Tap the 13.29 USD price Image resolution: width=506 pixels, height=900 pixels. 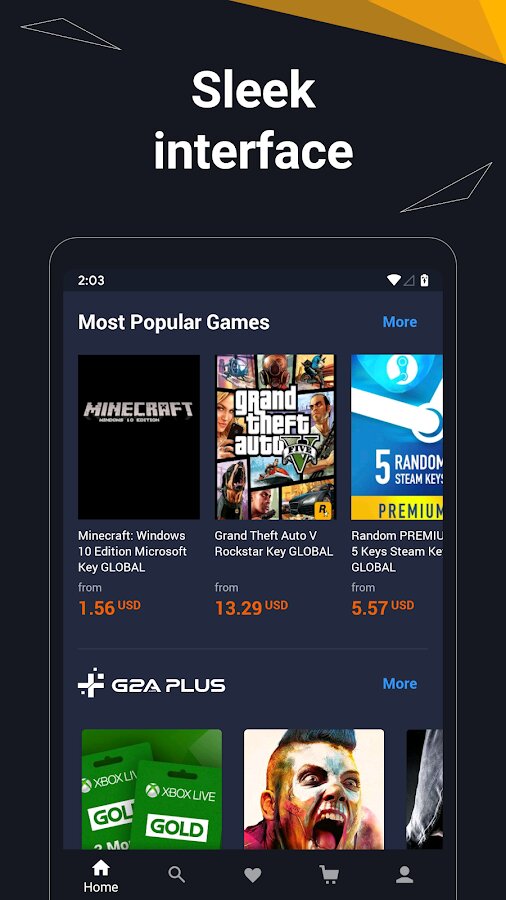(x=251, y=607)
